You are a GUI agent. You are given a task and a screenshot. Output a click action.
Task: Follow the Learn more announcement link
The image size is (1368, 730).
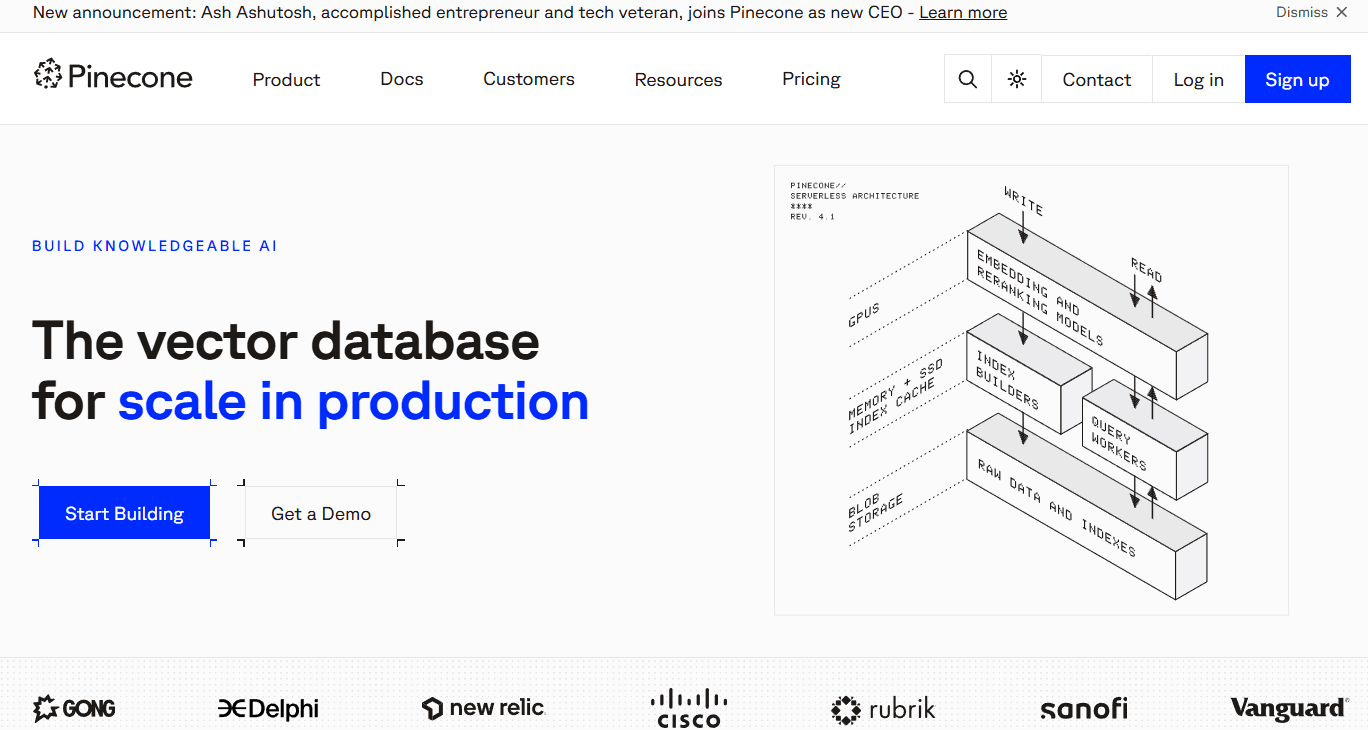(x=963, y=13)
